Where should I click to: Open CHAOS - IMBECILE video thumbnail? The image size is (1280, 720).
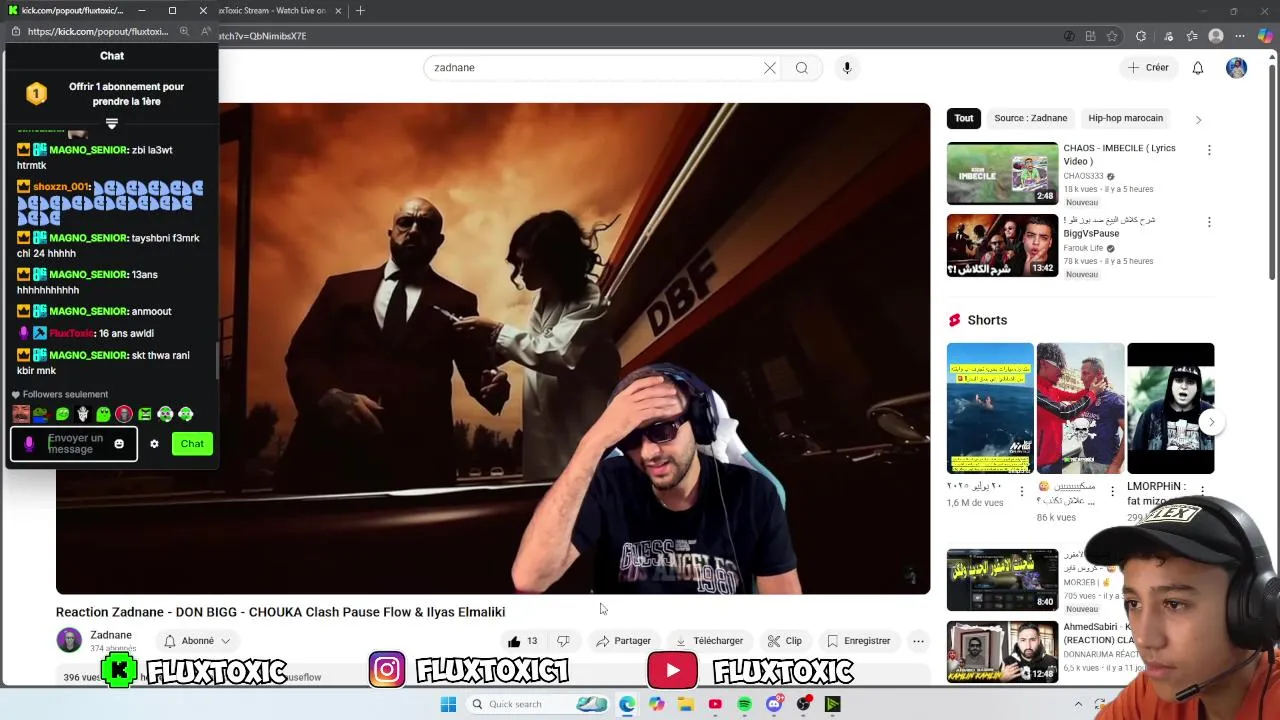coord(1002,173)
